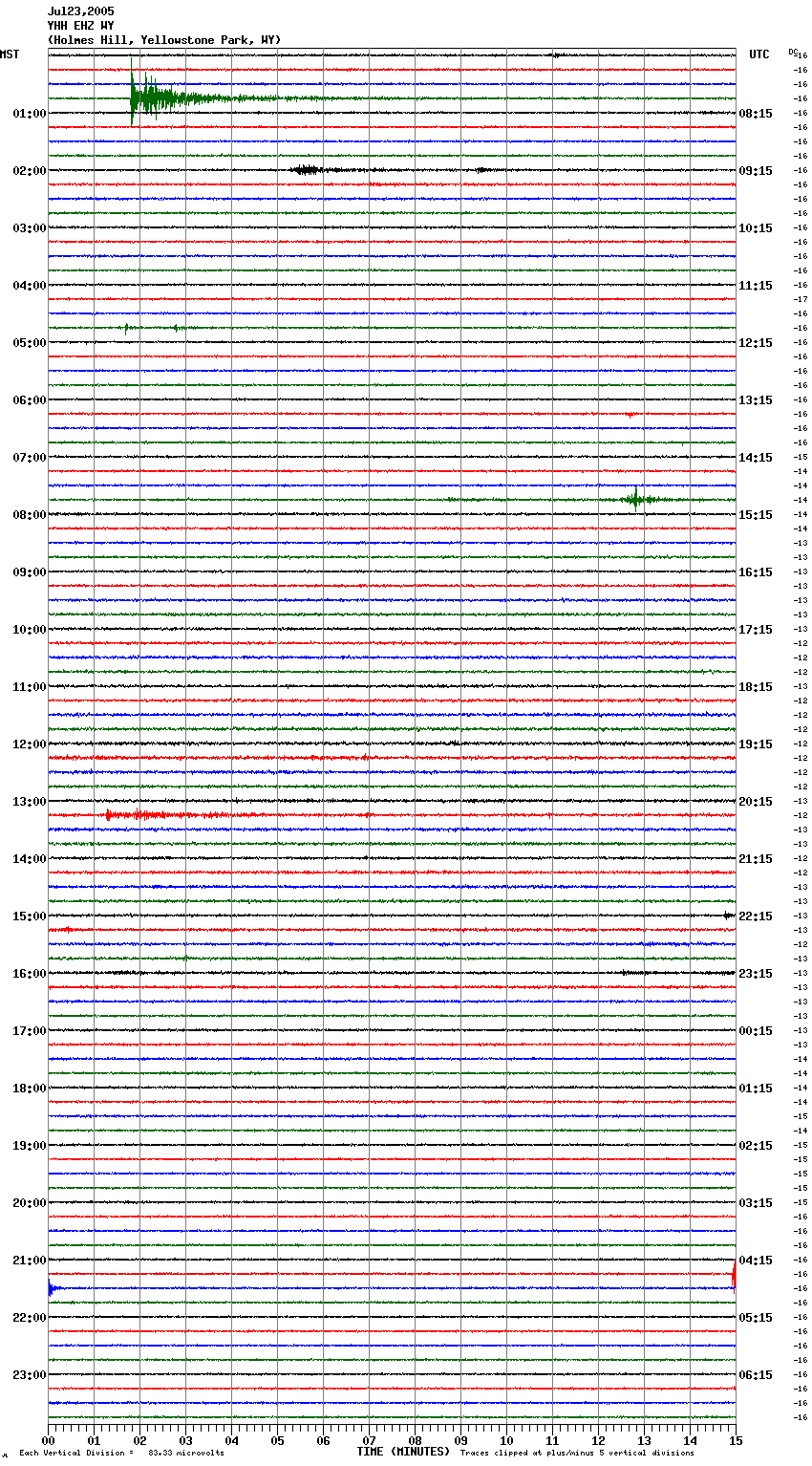Click the 23:15 UTC time label
The height and width of the screenshot is (1466, 812).
tap(756, 974)
